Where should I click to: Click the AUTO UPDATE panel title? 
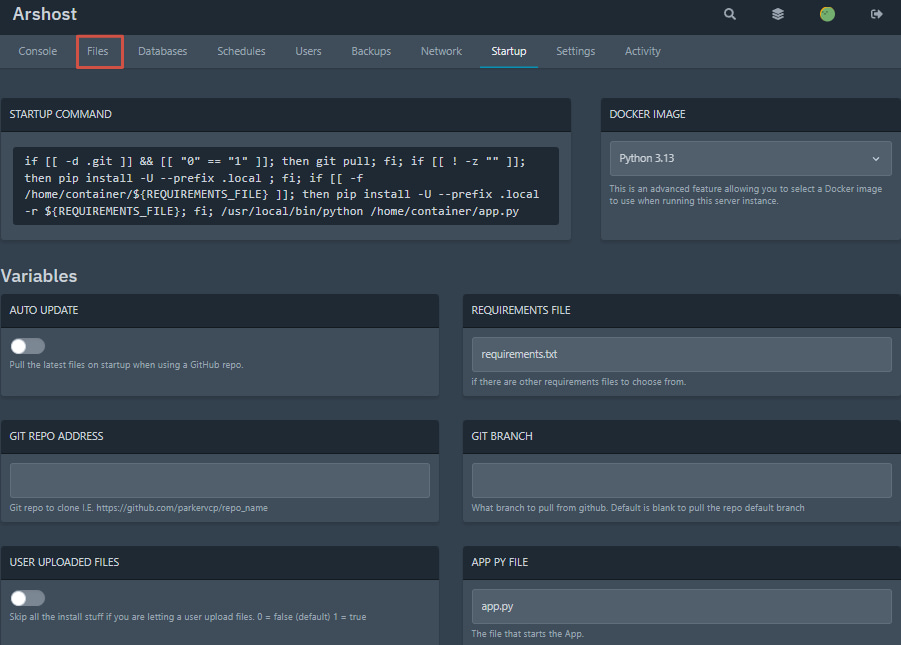coord(44,310)
